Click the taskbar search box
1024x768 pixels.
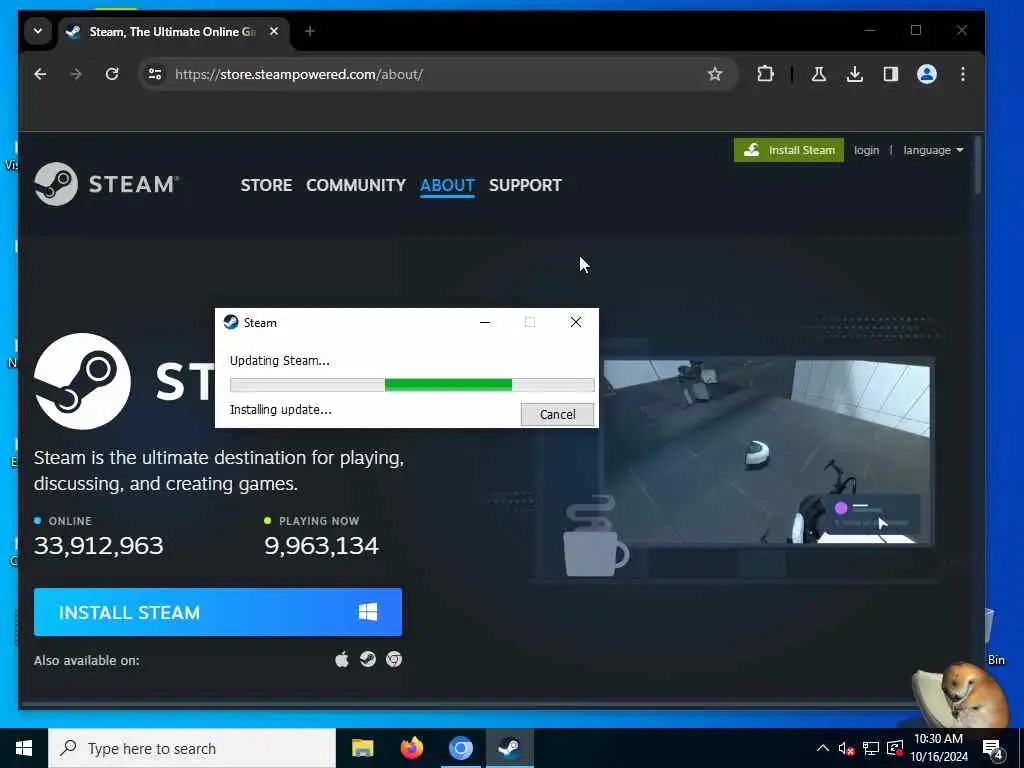click(x=192, y=748)
